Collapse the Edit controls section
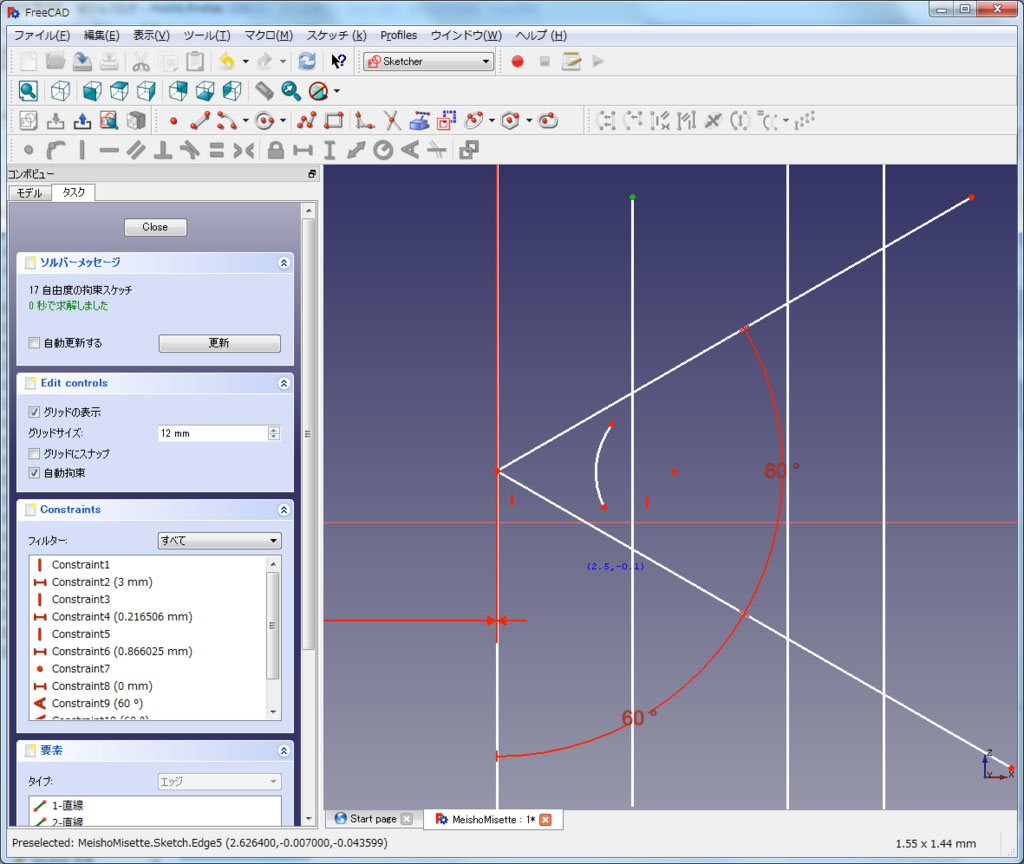 click(x=283, y=383)
